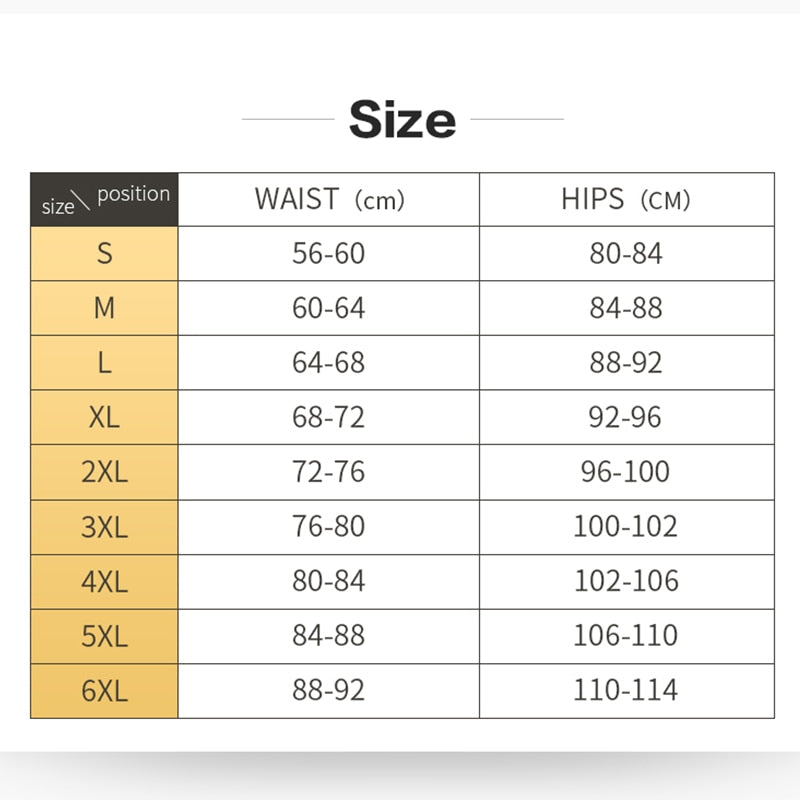Pick the 5XL size row label
This screenshot has width=800, height=800.
coord(104,635)
